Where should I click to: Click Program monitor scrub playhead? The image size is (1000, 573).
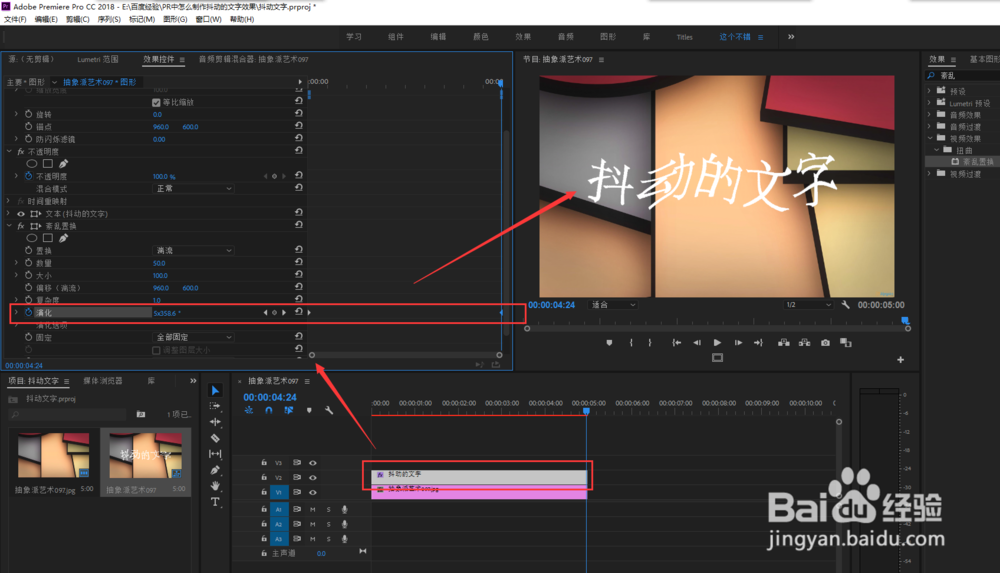click(x=905, y=320)
